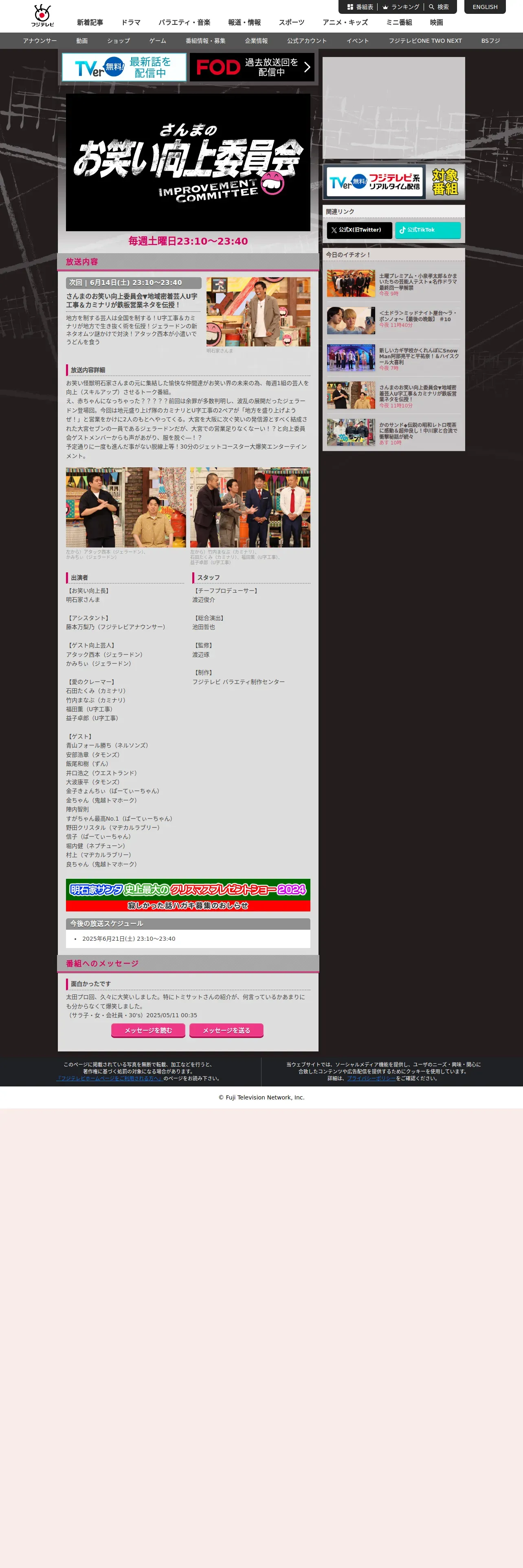Click the FOD 過去放送回を配信中 banner
The width and height of the screenshot is (523, 1568).
point(251,67)
